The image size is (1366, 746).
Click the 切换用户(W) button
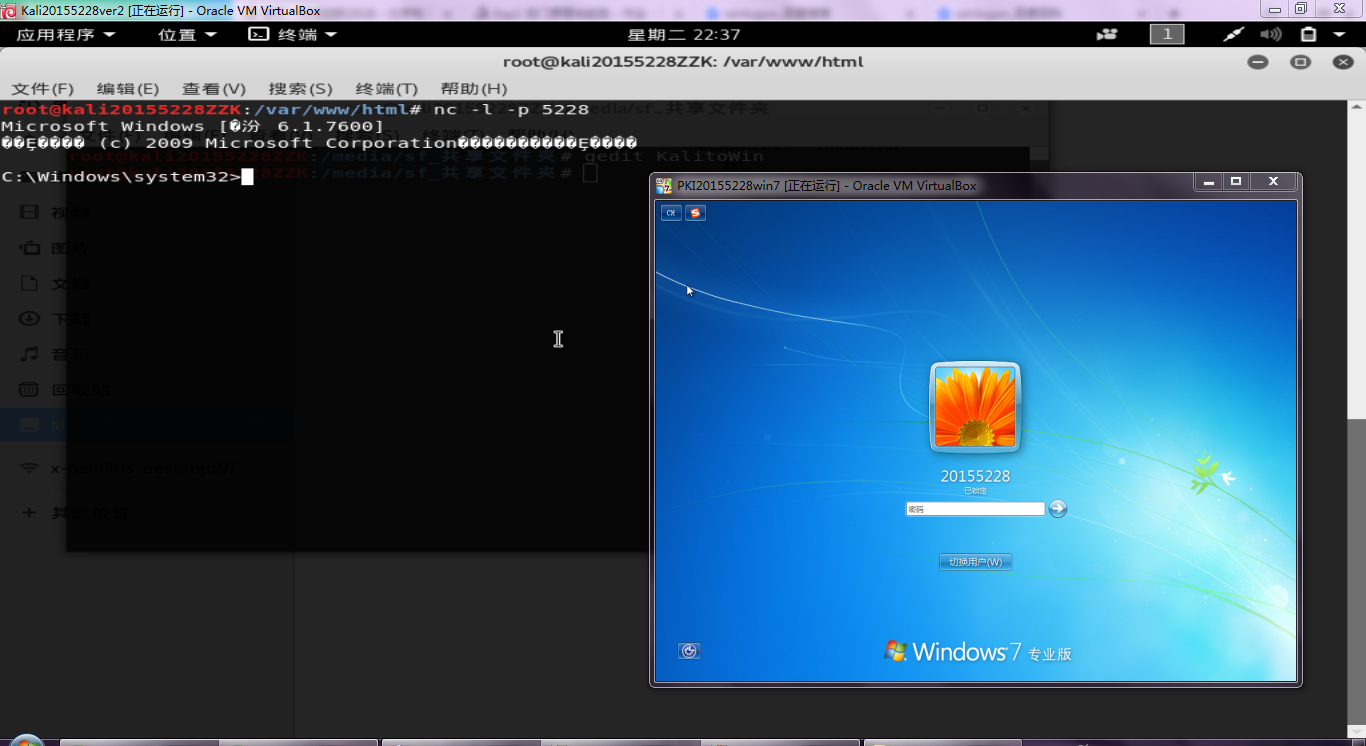coord(975,562)
